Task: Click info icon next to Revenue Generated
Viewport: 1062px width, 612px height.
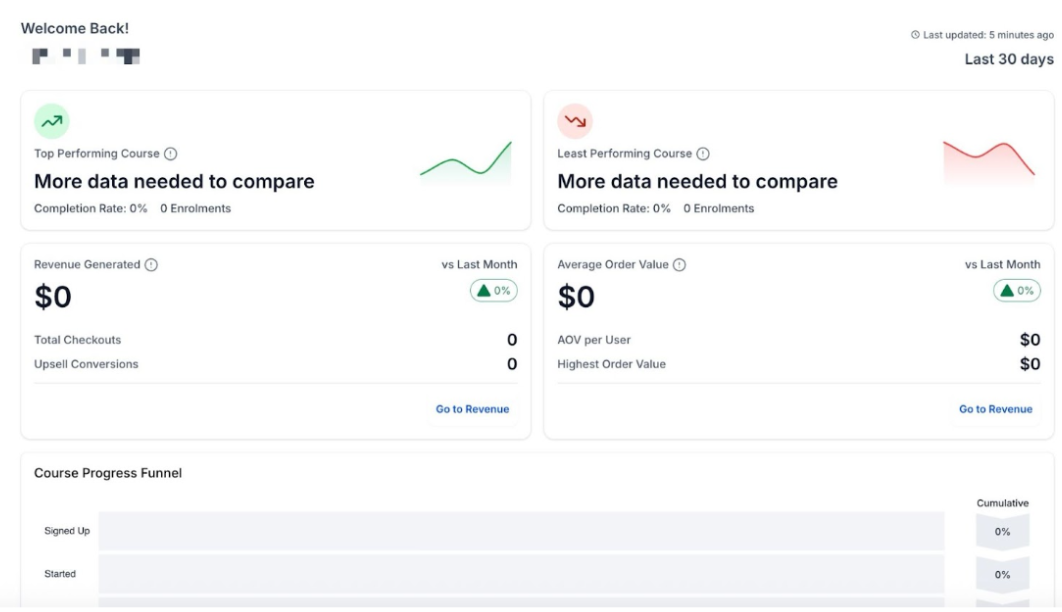Action: pos(151,265)
